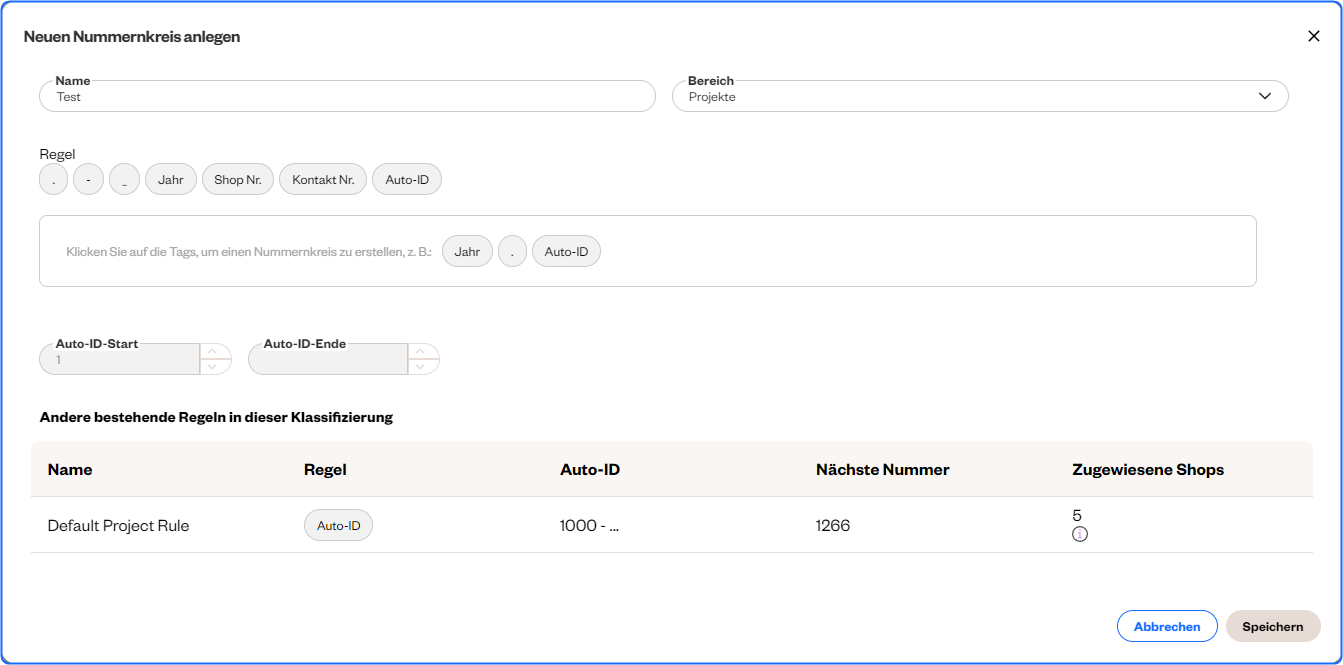The width and height of the screenshot is (1343, 665).
Task: Close the Neuen Nummernkreis anlegen dialog
Action: tap(1314, 36)
